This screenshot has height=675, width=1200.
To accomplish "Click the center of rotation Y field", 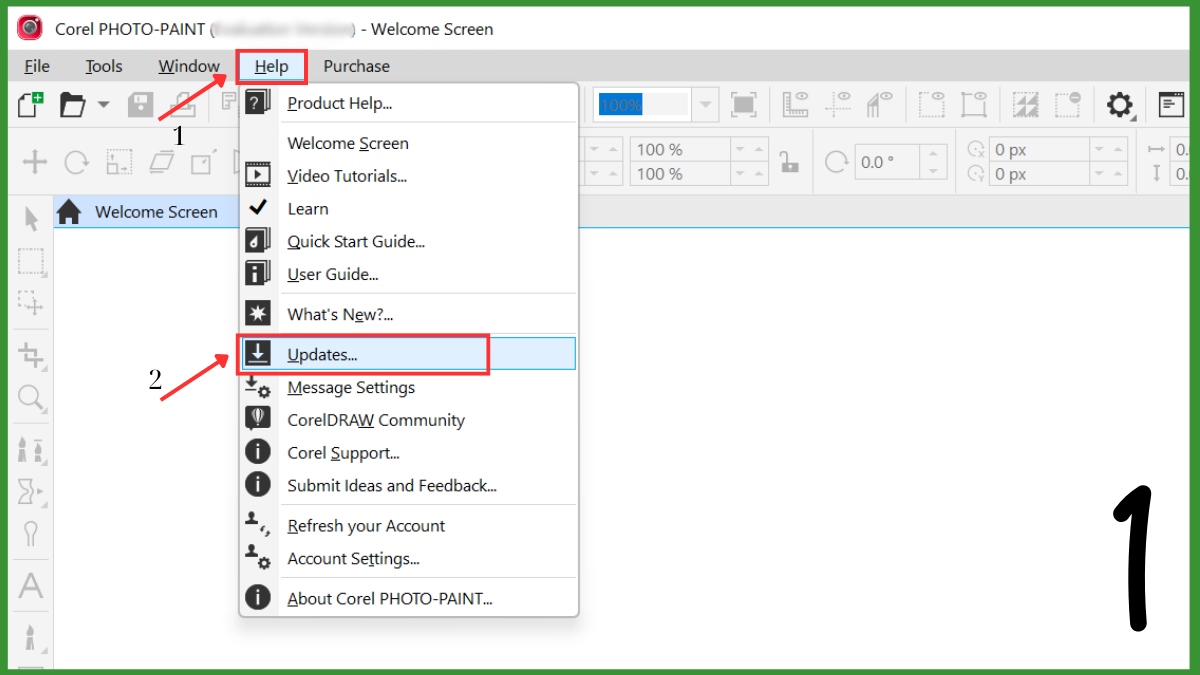I will tap(1039, 174).
